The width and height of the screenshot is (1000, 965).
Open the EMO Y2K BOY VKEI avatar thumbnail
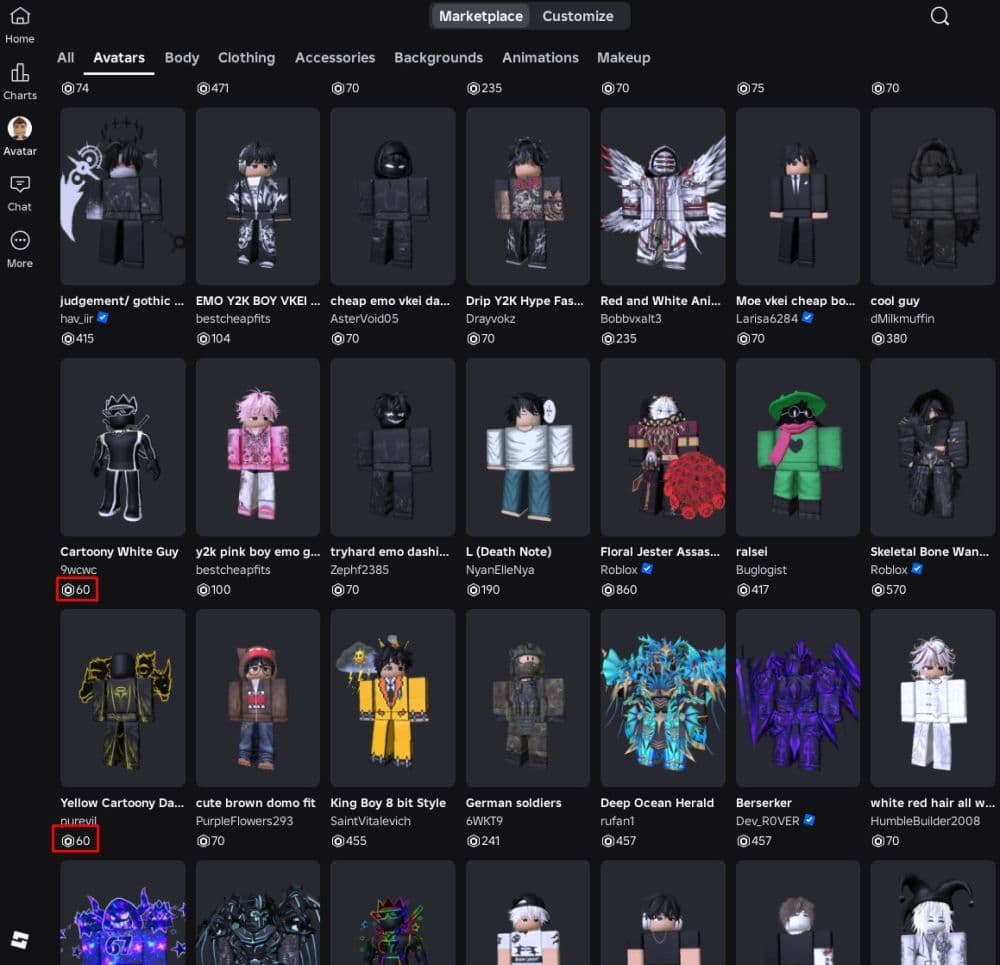click(x=258, y=196)
